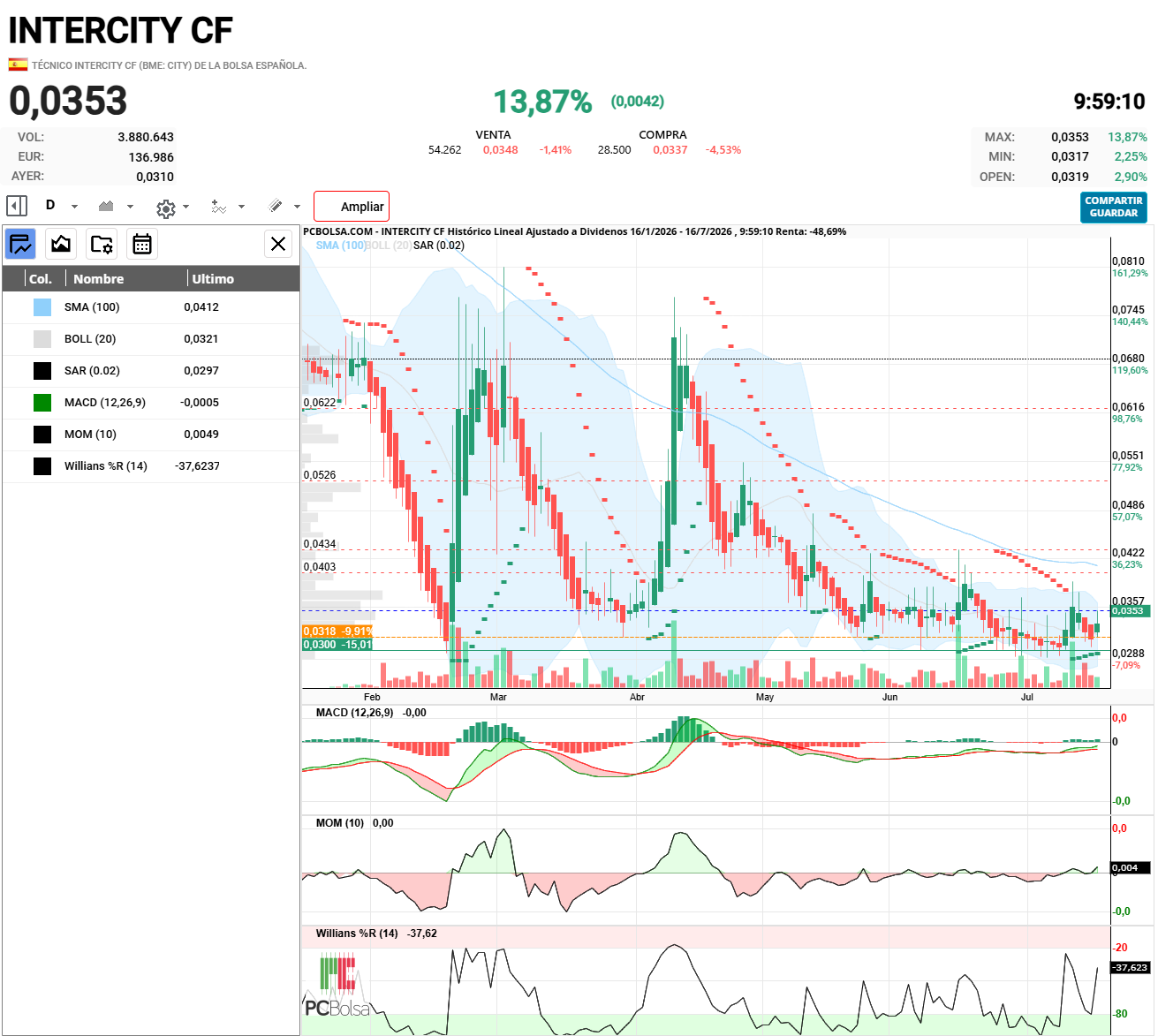Click the add indicator icon
This screenshot has height=1036, width=1158.
tap(218, 206)
